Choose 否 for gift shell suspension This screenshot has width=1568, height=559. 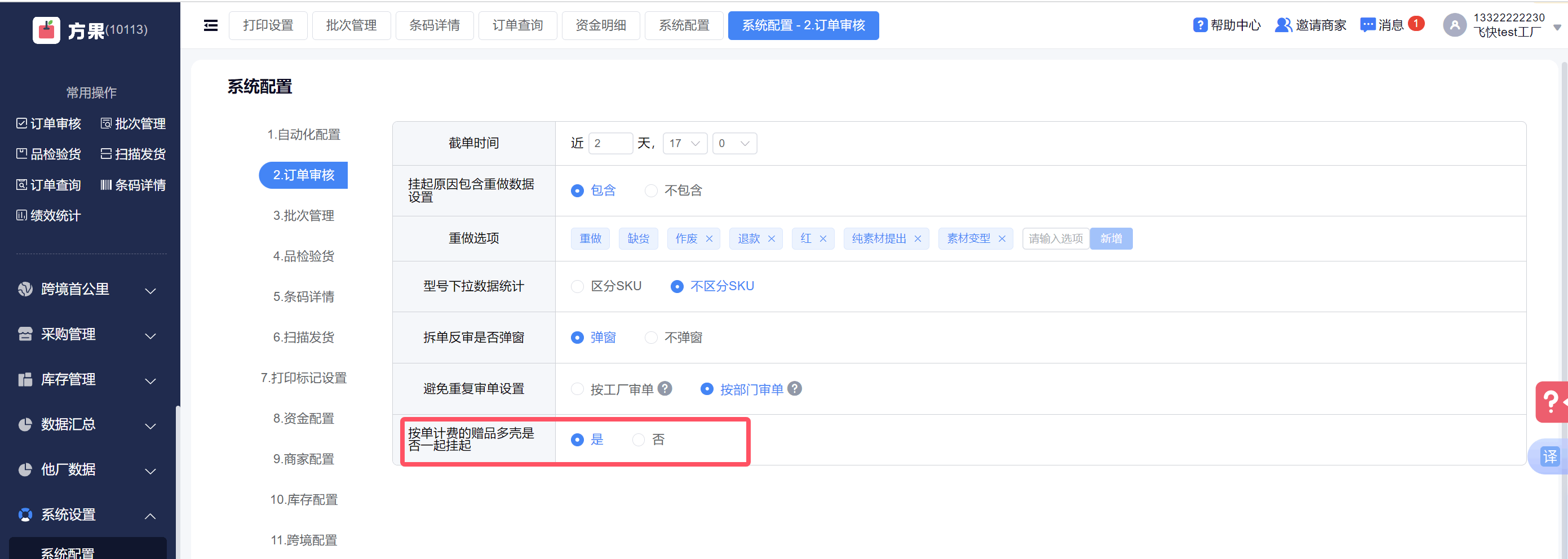[x=639, y=440]
